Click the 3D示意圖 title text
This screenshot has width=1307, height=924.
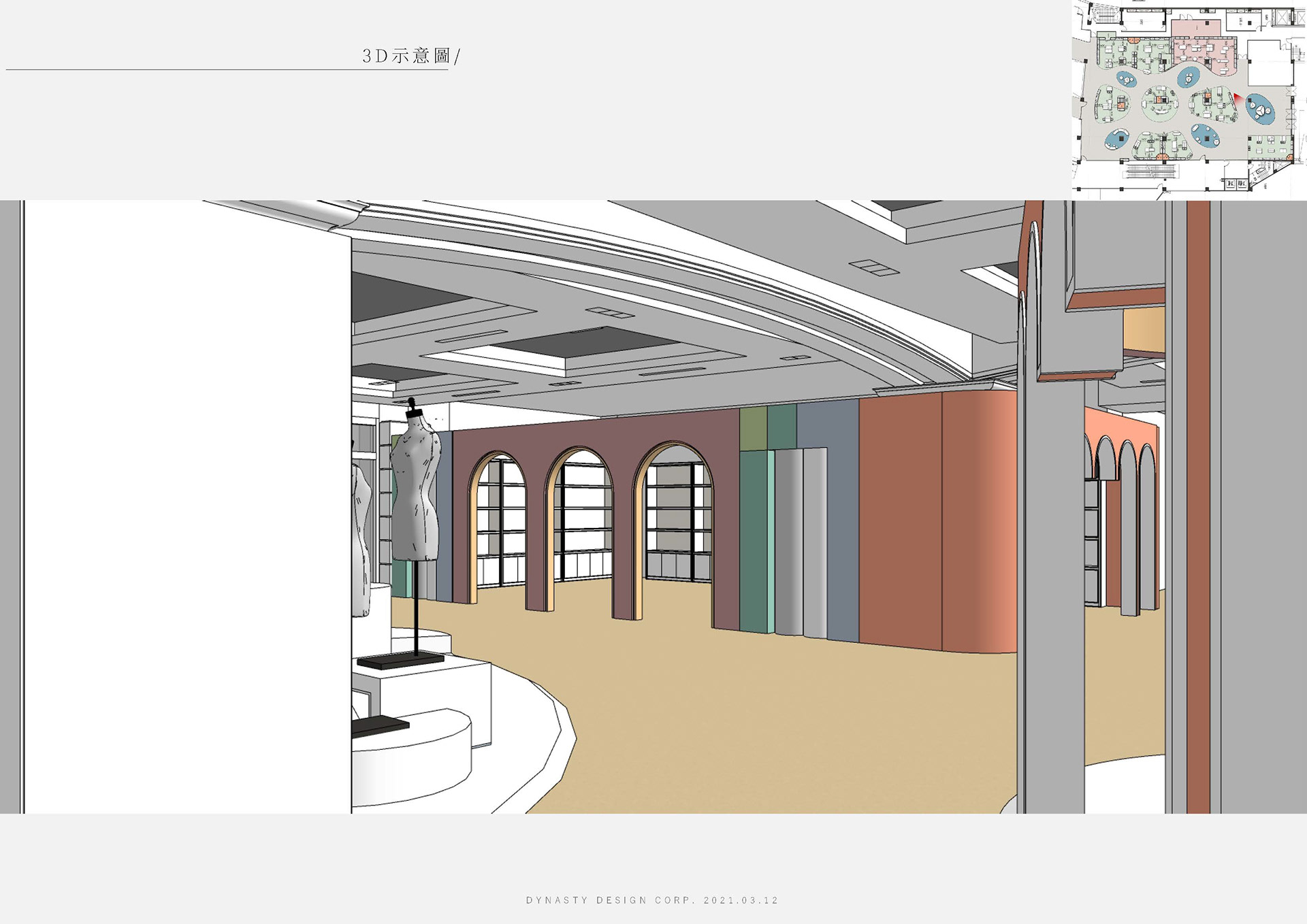click(x=410, y=56)
